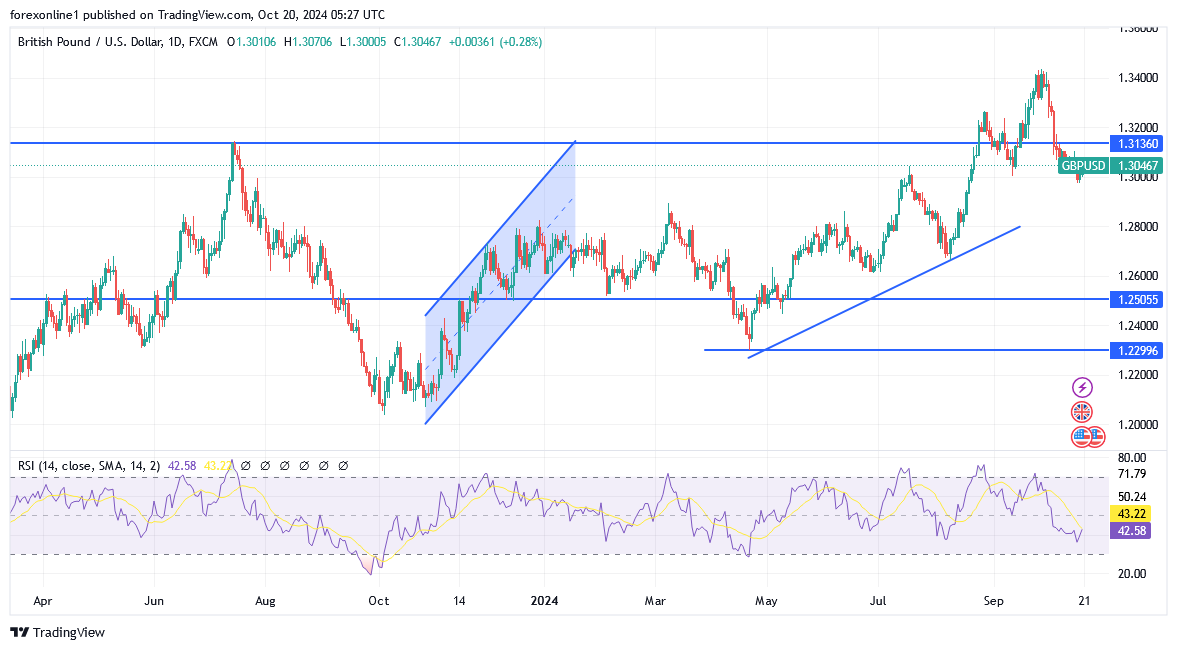This screenshot has height=650, width=1177.
Task: Click the RSI (14, close, SMA, 14, 2) legend
Action: coord(89,466)
